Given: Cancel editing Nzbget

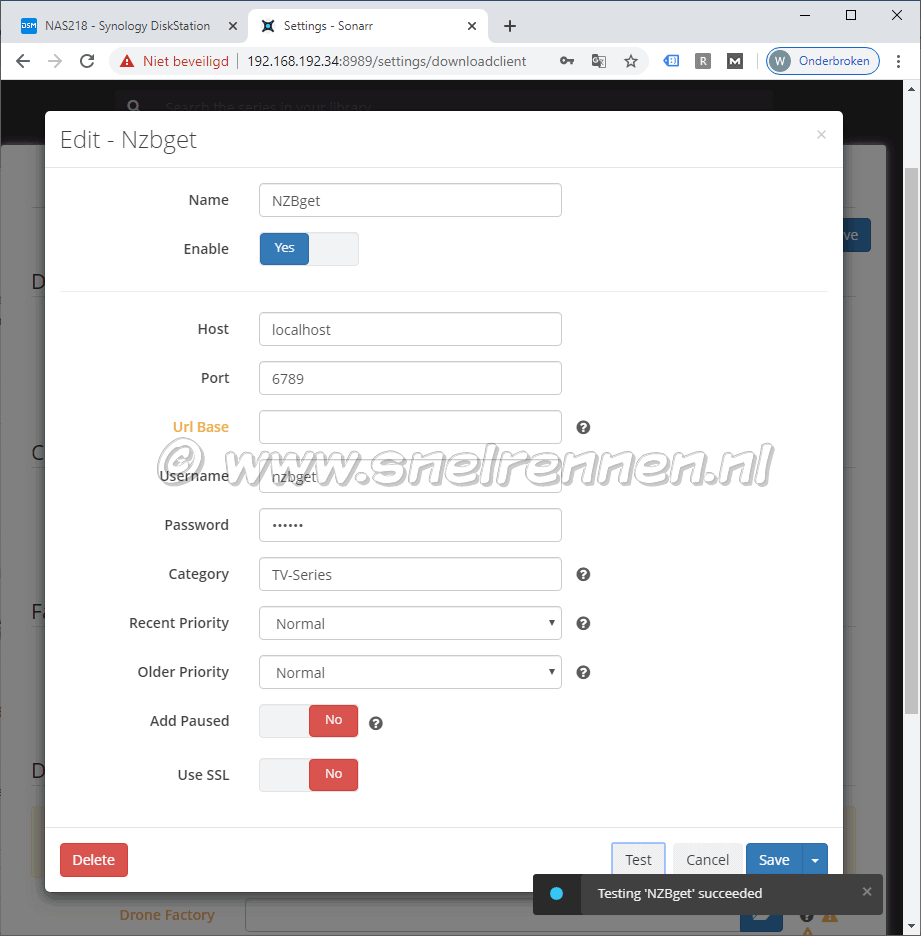Looking at the screenshot, I should click(707, 858).
